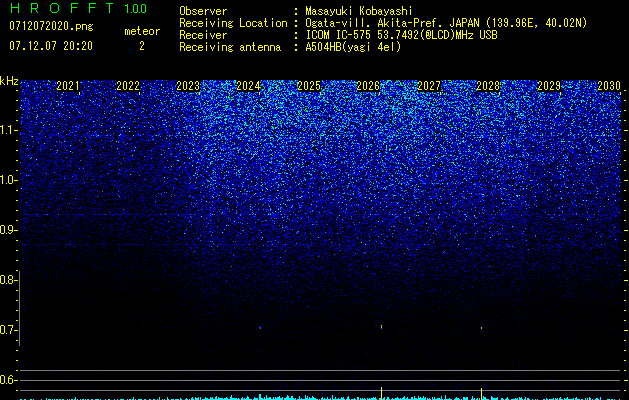629x400 pixels.
Task: Click the 2025 time marker
Action: (x=309, y=86)
